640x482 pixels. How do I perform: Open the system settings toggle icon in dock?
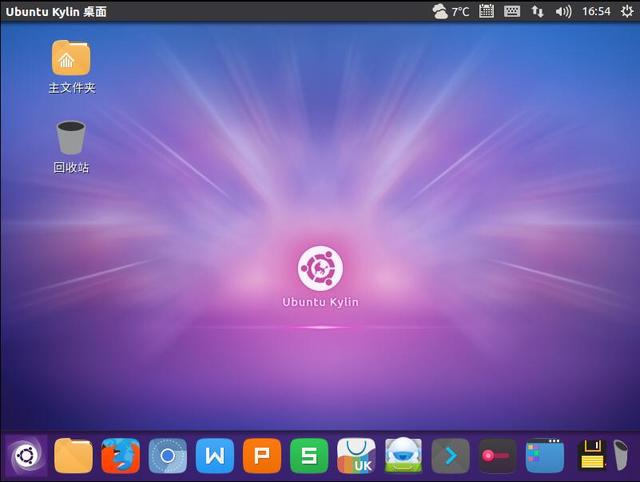coord(497,457)
